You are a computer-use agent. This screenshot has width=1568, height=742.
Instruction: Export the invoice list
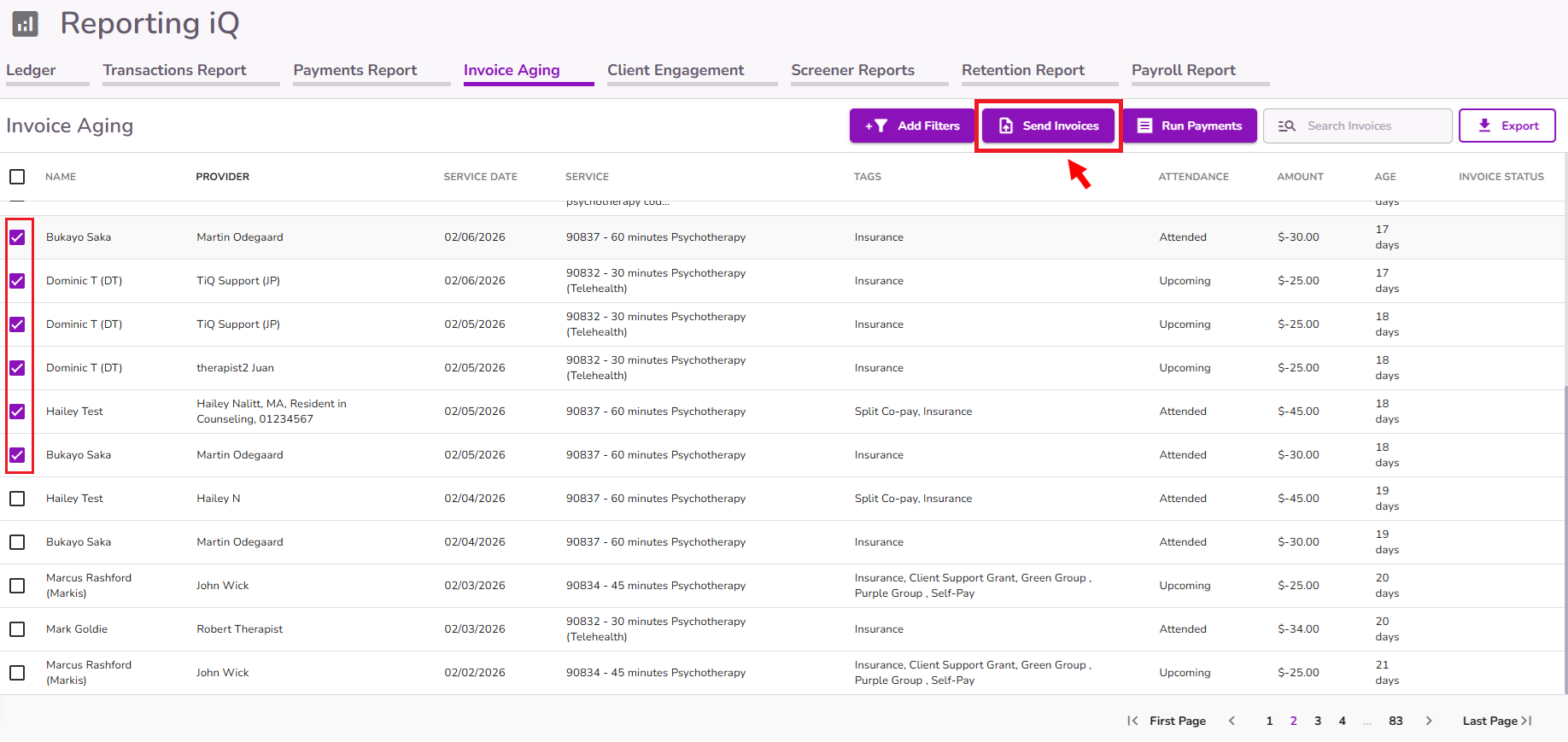[1507, 126]
